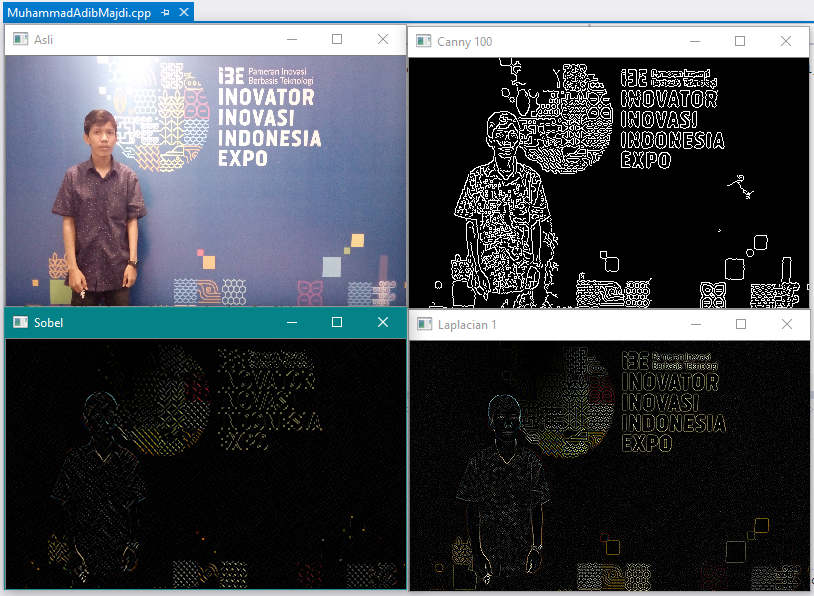Click the edge image in Canny 100 window
Viewport: 814px width, 596px height.
coord(609,180)
